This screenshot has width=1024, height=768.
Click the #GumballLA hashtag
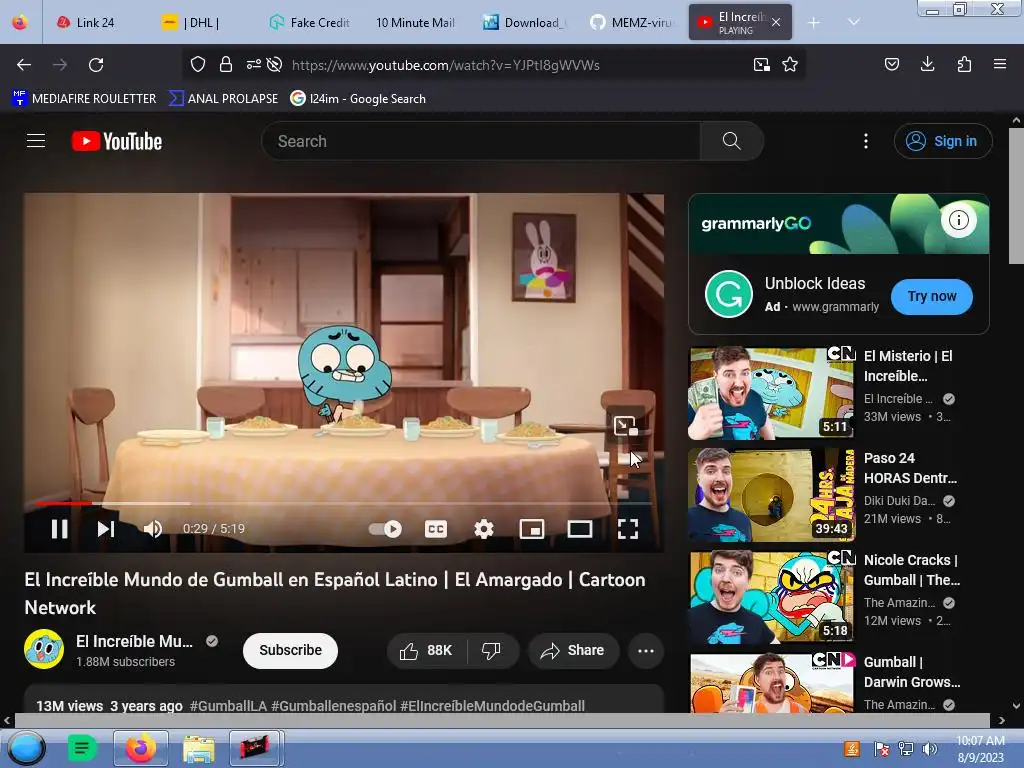(228, 706)
